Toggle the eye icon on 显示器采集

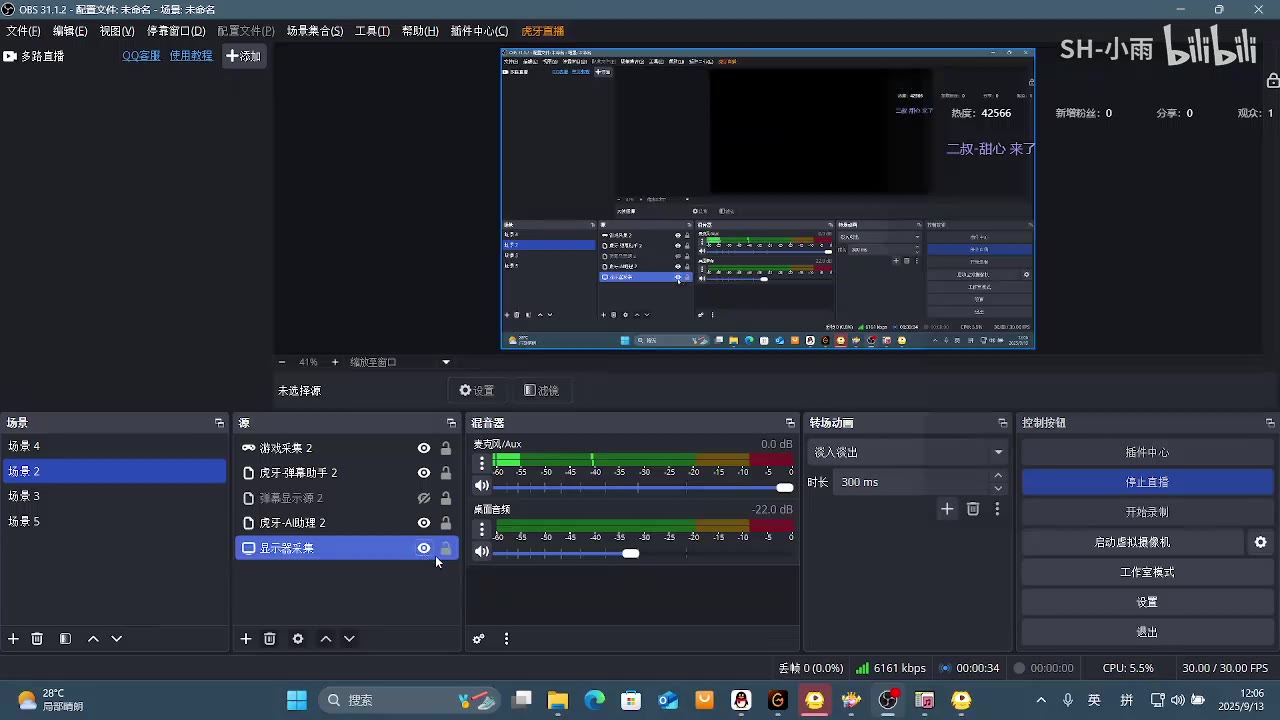click(424, 548)
